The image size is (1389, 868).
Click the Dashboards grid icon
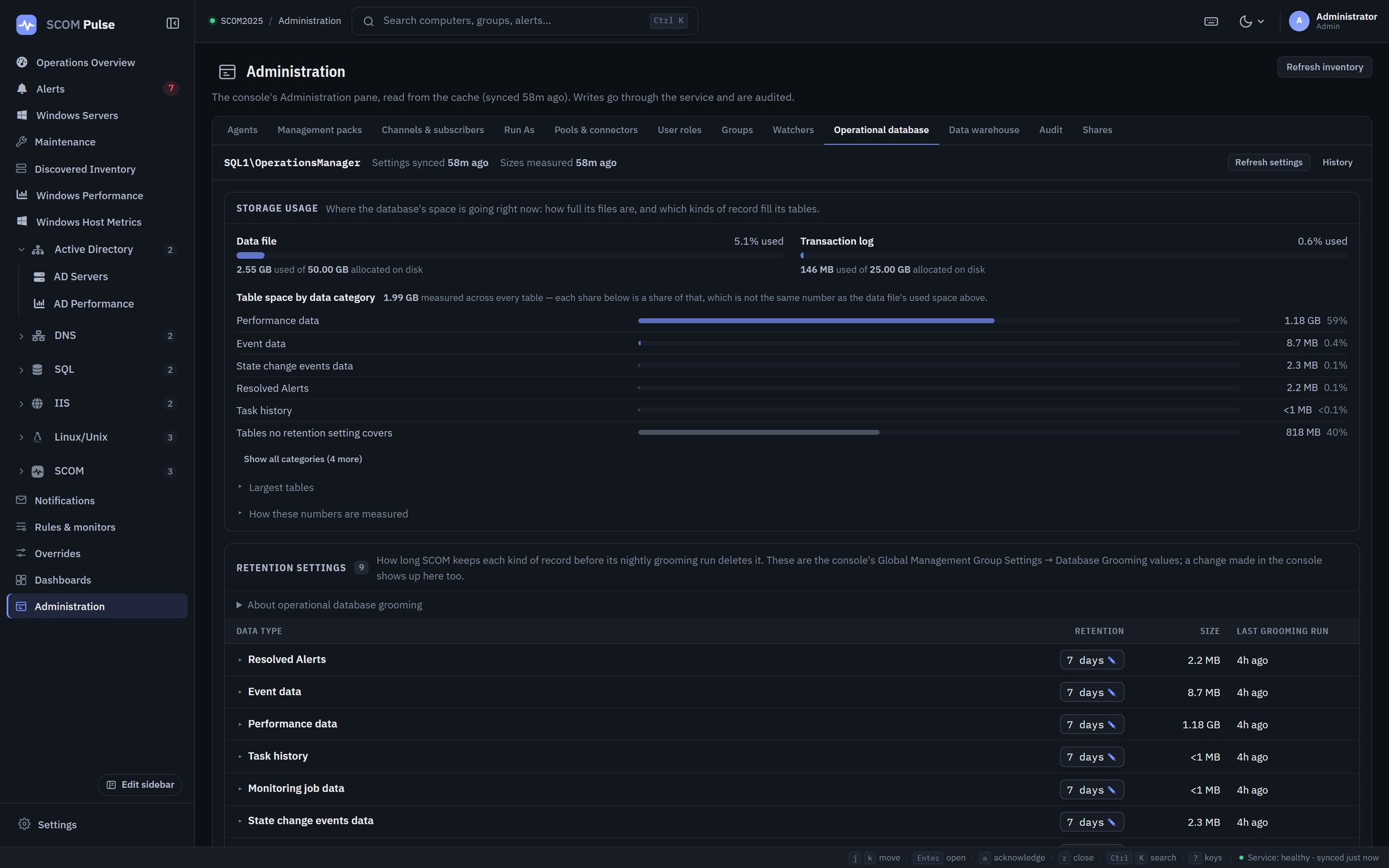pyautogui.click(x=21, y=580)
